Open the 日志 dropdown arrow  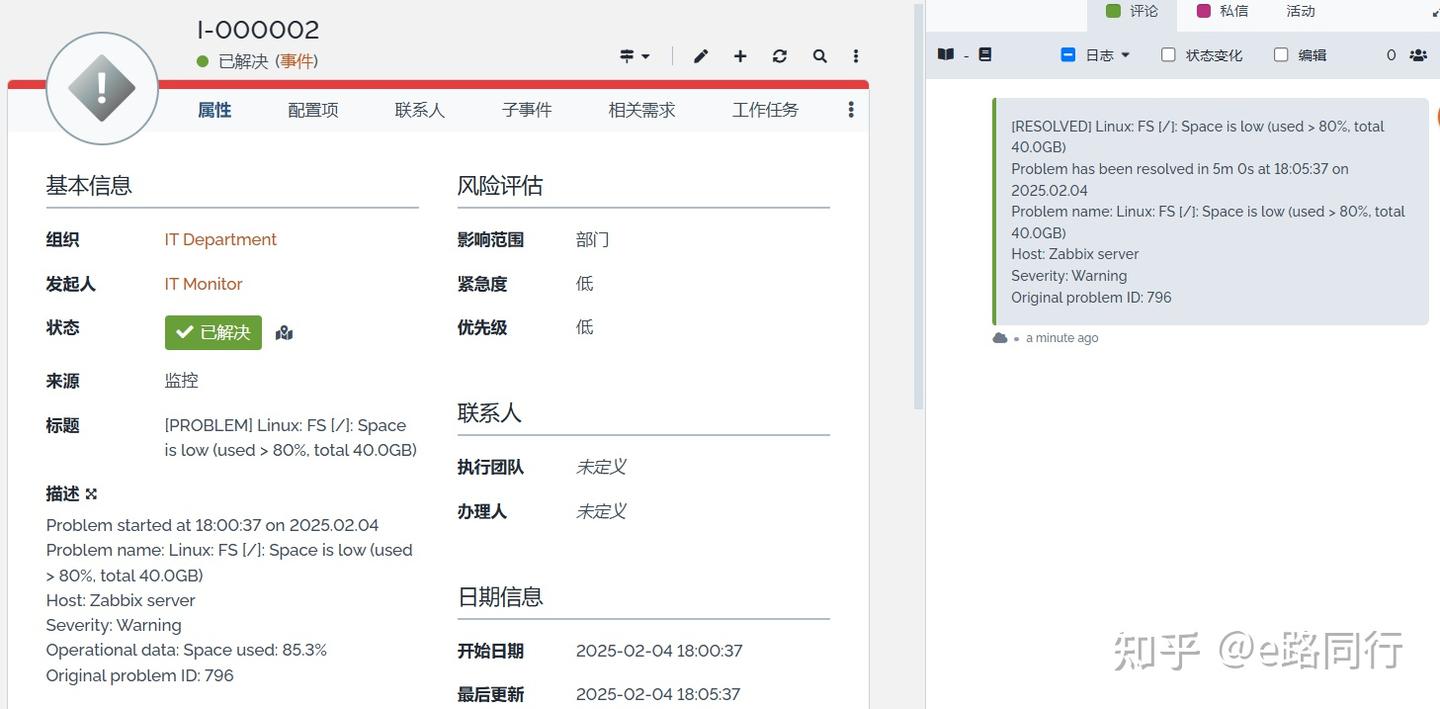(x=1126, y=55)
